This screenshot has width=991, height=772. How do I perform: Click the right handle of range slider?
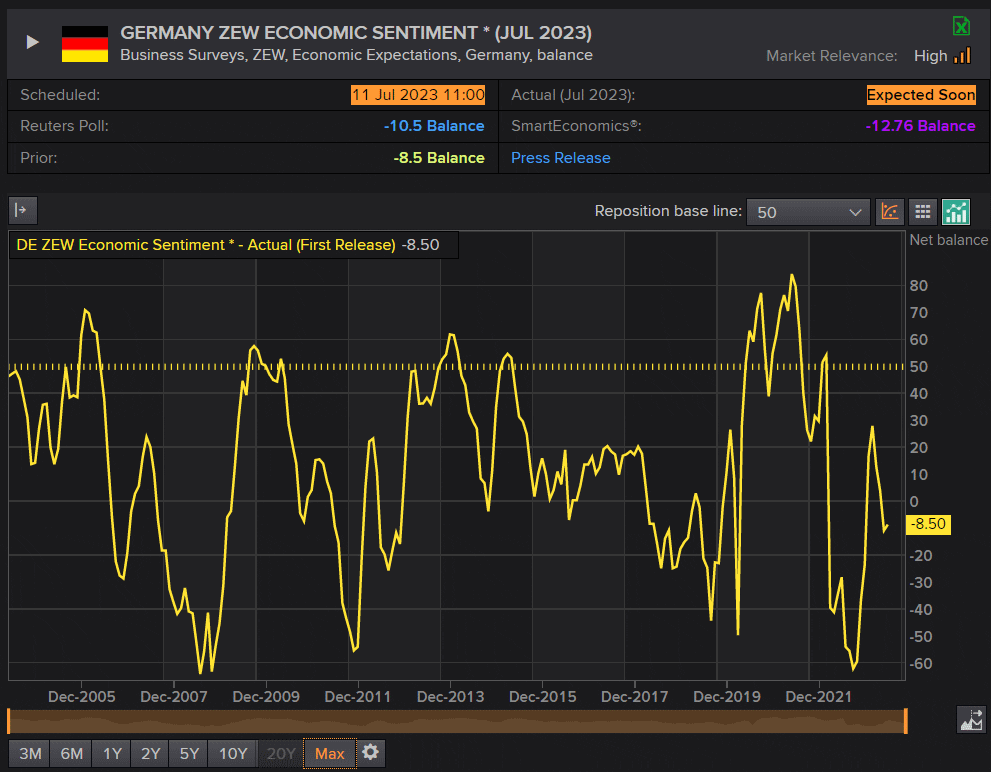pyautogui.click(x=906, y=721)
